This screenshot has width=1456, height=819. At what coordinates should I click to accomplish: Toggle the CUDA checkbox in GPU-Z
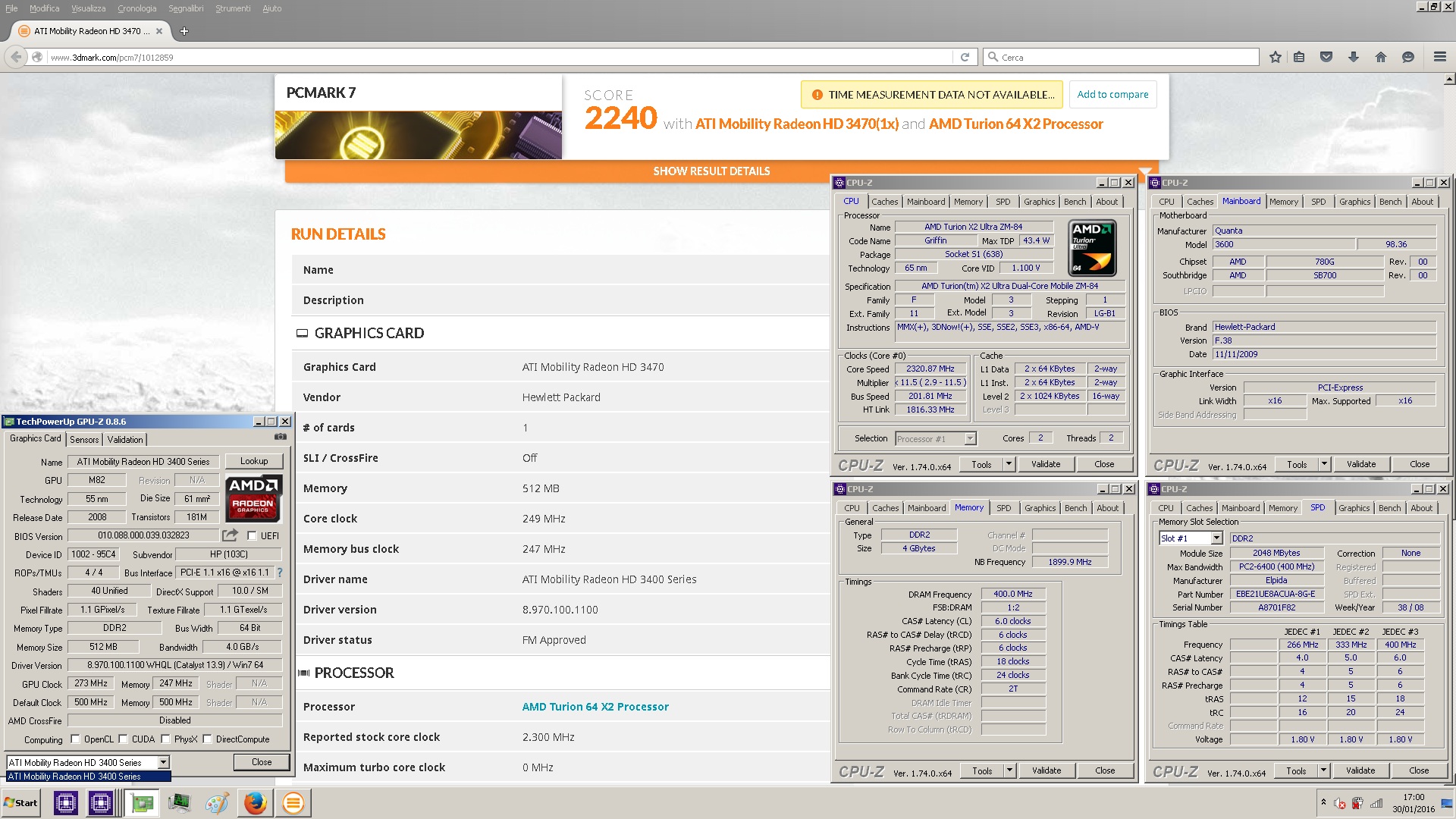tap(123, 739)
